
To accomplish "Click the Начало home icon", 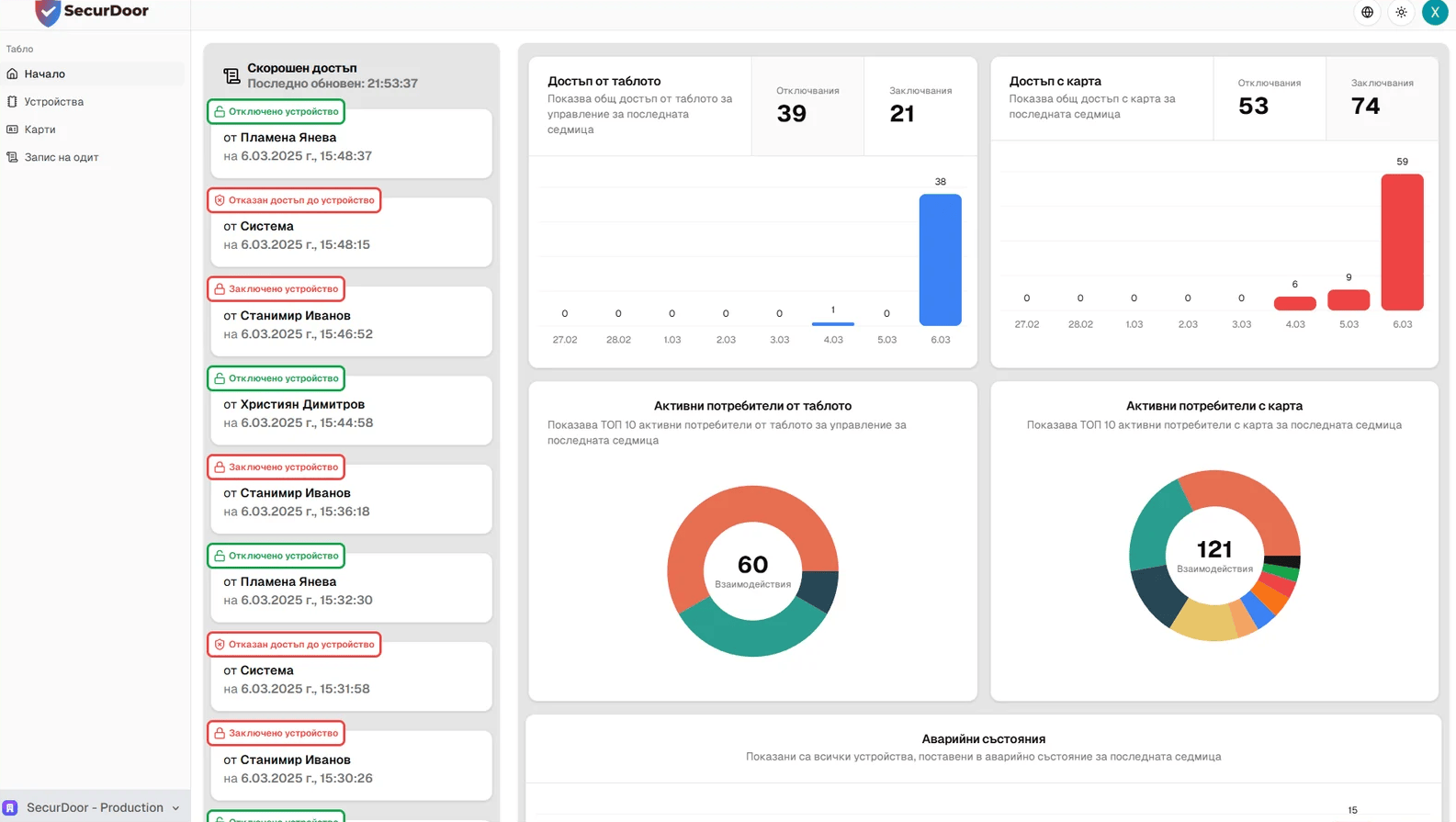I will click(x=12, y=73).
